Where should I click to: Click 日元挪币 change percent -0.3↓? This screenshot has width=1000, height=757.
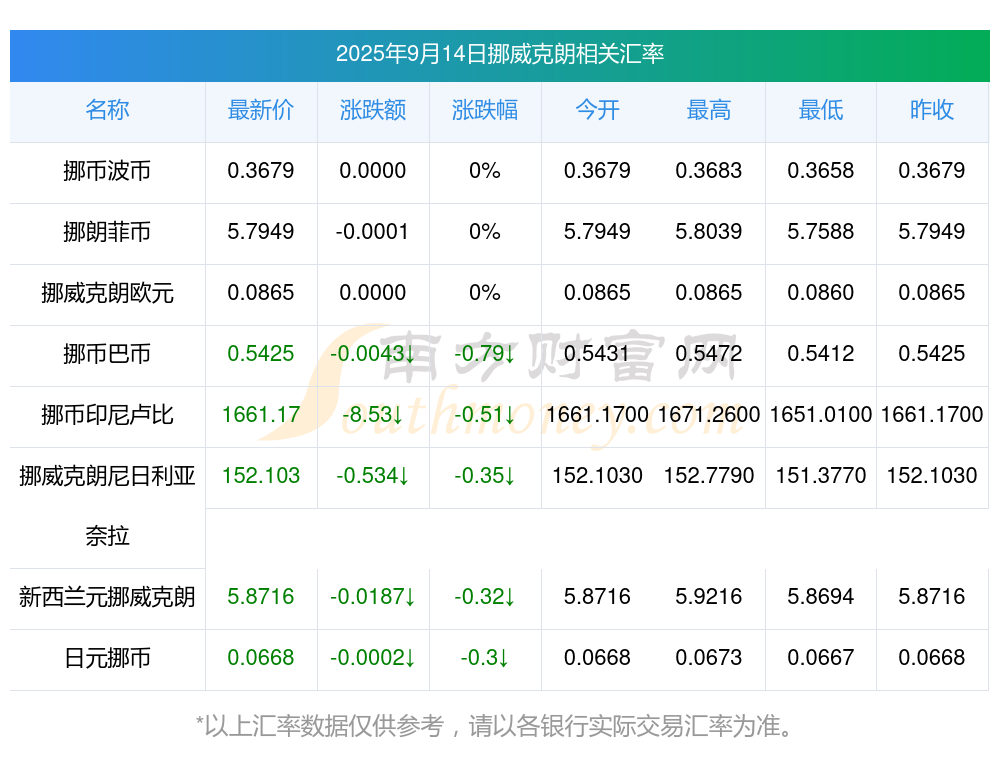click(485, 658)
